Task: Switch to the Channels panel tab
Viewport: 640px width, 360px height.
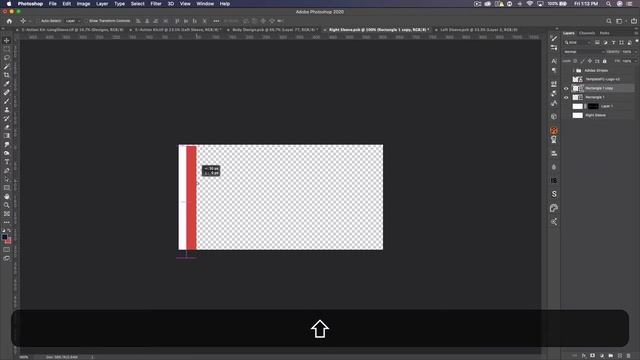Action: (587, 33)
